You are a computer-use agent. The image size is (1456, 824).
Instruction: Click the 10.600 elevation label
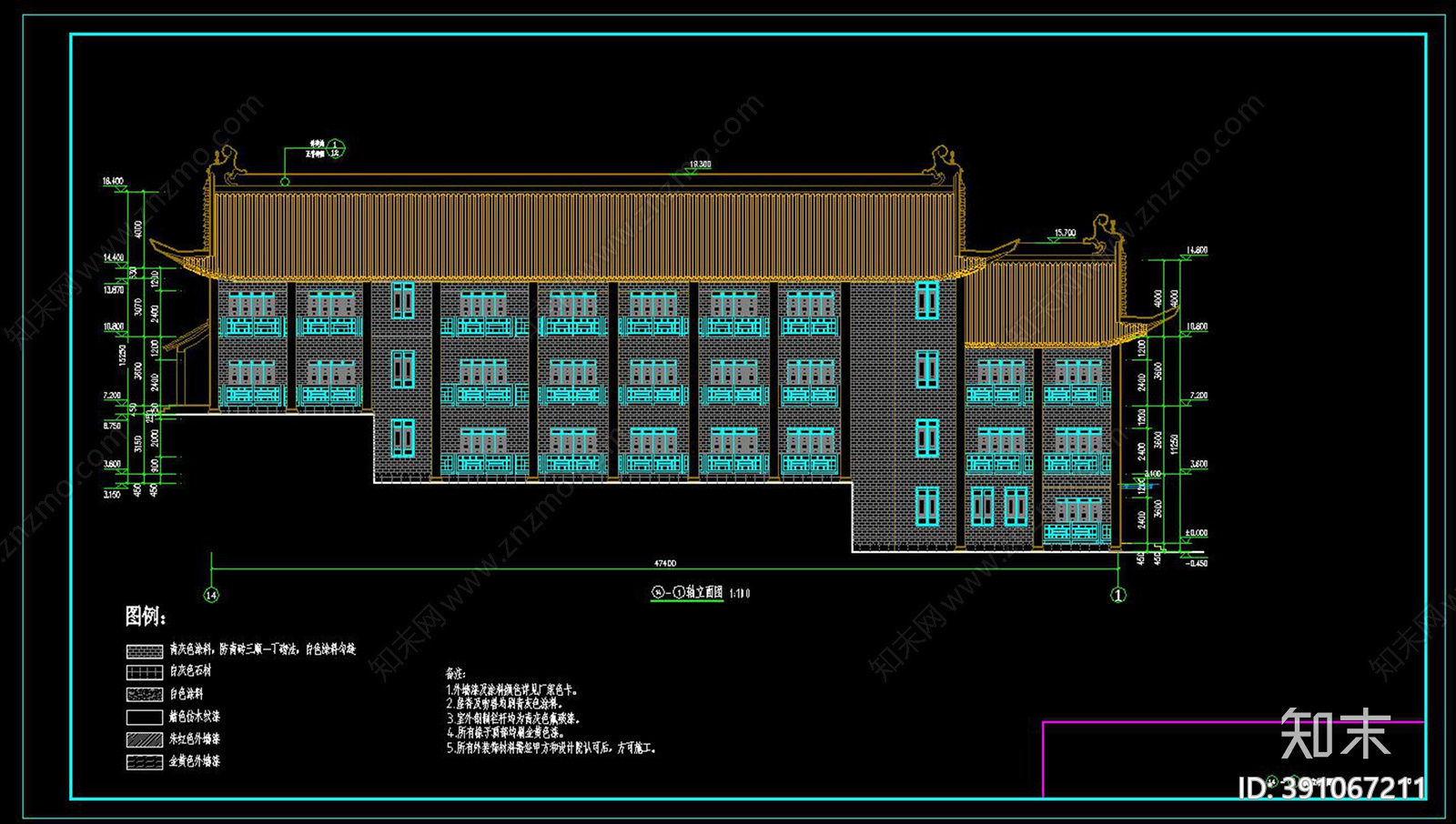(1197, 326)
